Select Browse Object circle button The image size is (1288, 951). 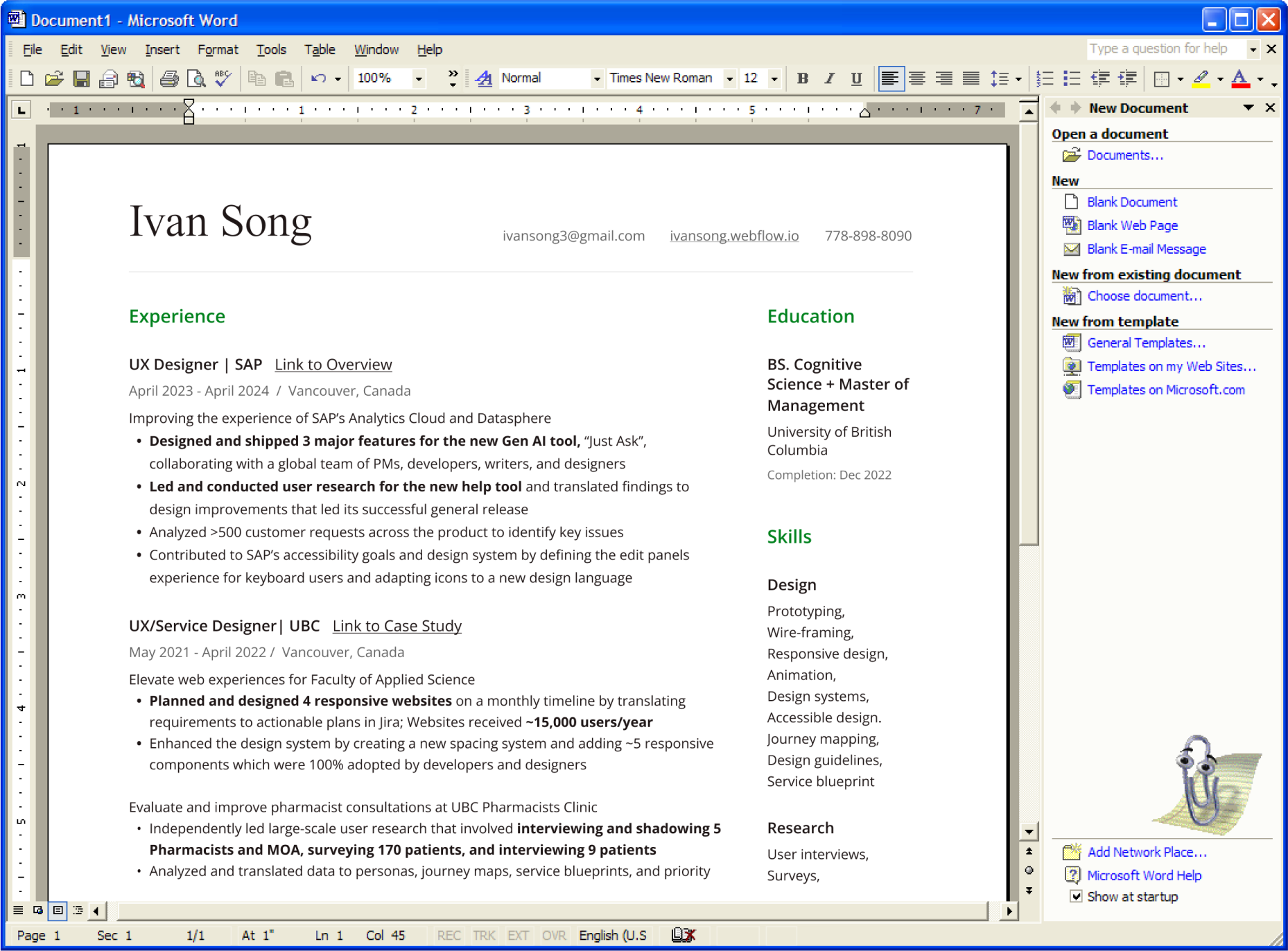[1029, 871]
